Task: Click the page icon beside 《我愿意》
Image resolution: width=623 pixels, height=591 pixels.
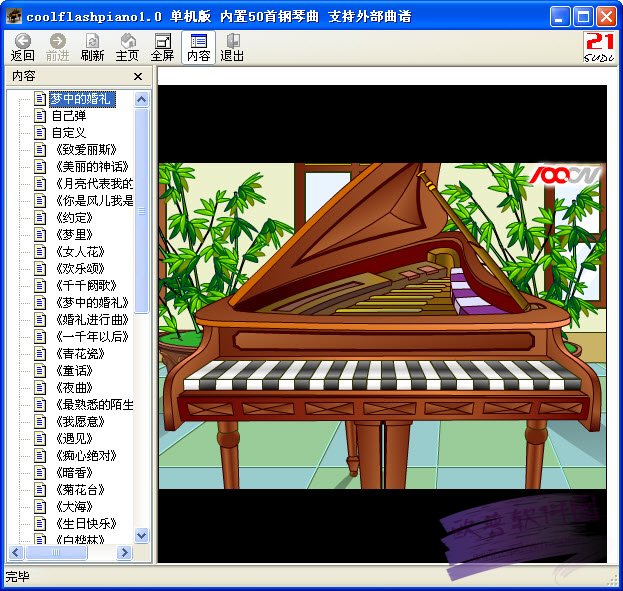Action: coord(40,422)
